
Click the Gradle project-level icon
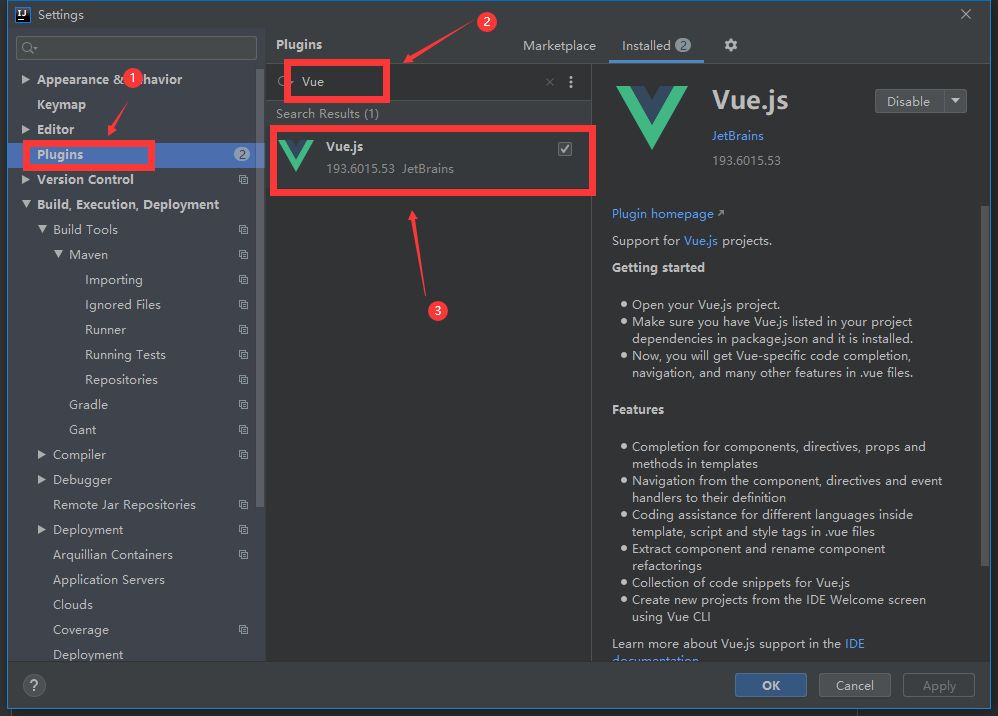pyautogui.click(x=243, y=405)
